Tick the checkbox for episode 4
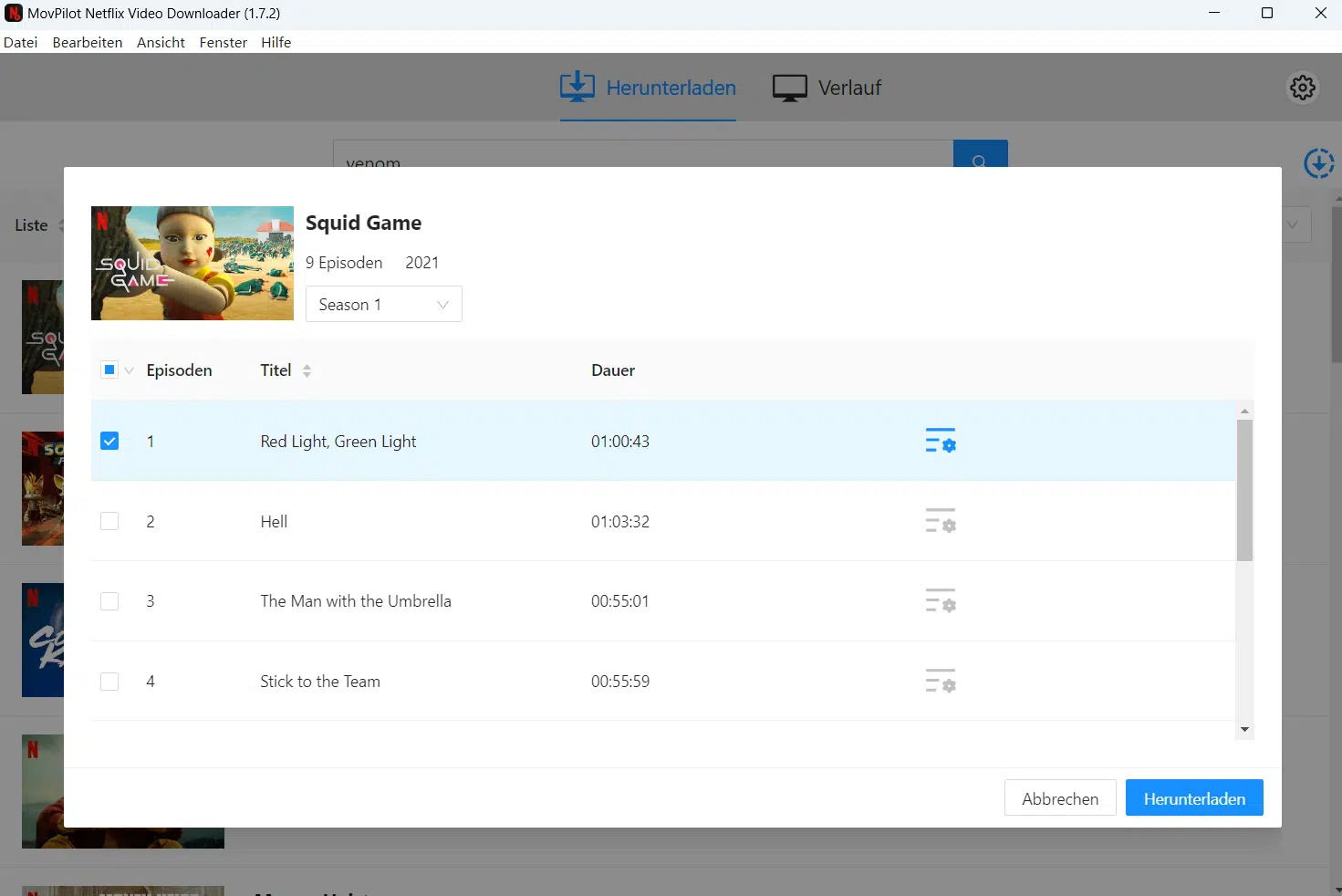 click(109, 682)
